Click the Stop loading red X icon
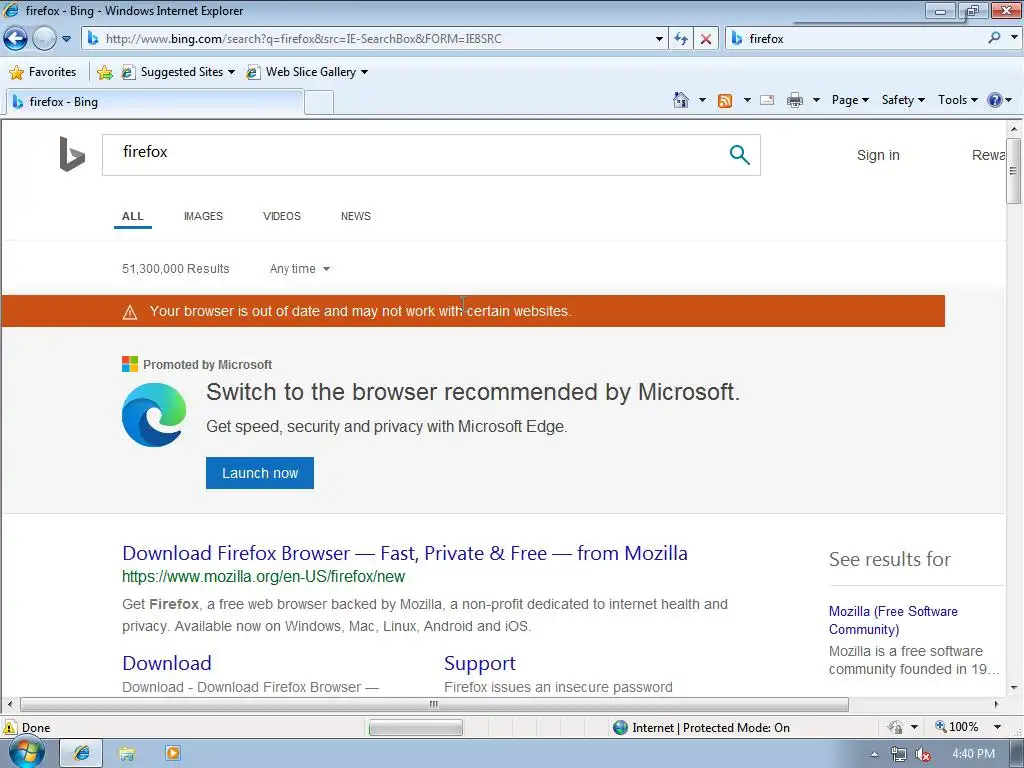The height and width of the screenshot is (768, 1024). (x=706, y=39)
